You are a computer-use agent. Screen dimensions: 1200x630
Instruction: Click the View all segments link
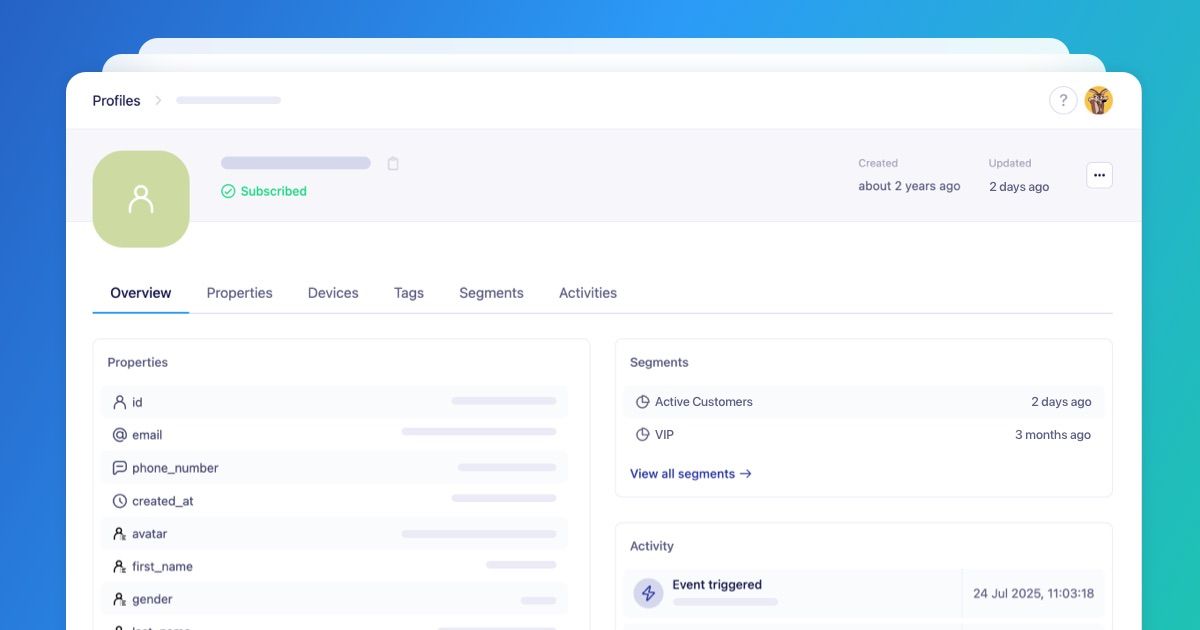pos(690,474)
